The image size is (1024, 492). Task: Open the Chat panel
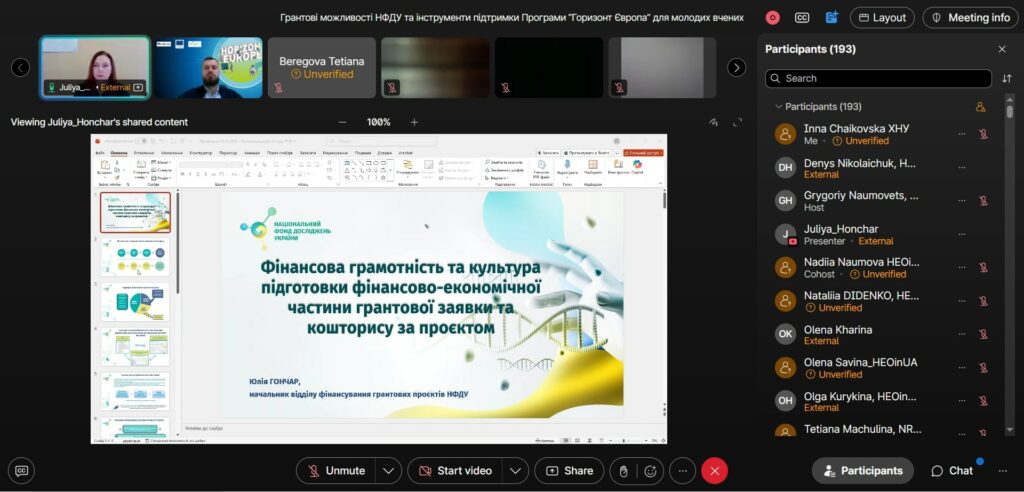952,471
